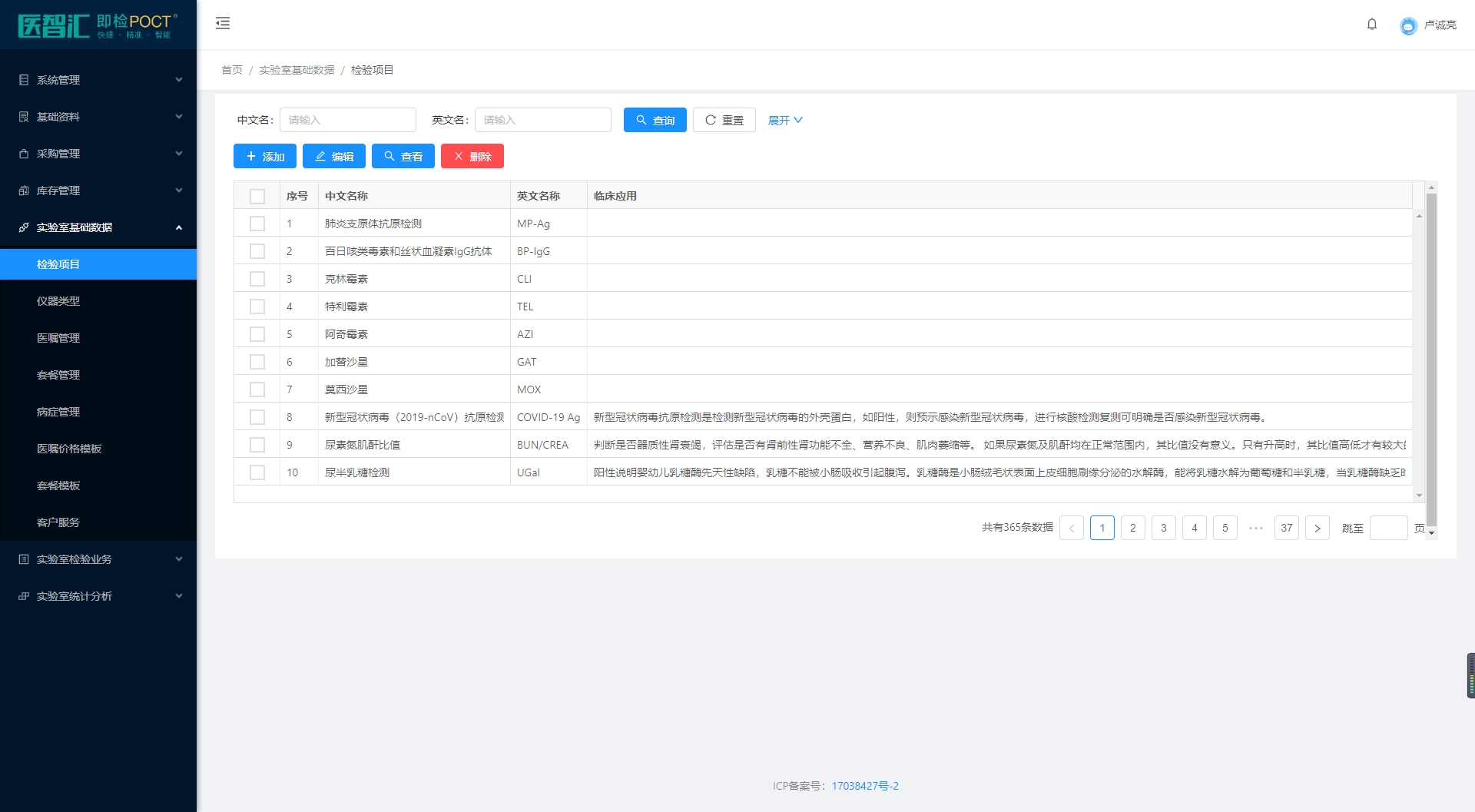Screen dimensions: 1475x812
Task: Go to page 3
Action: coord(1164,528)
